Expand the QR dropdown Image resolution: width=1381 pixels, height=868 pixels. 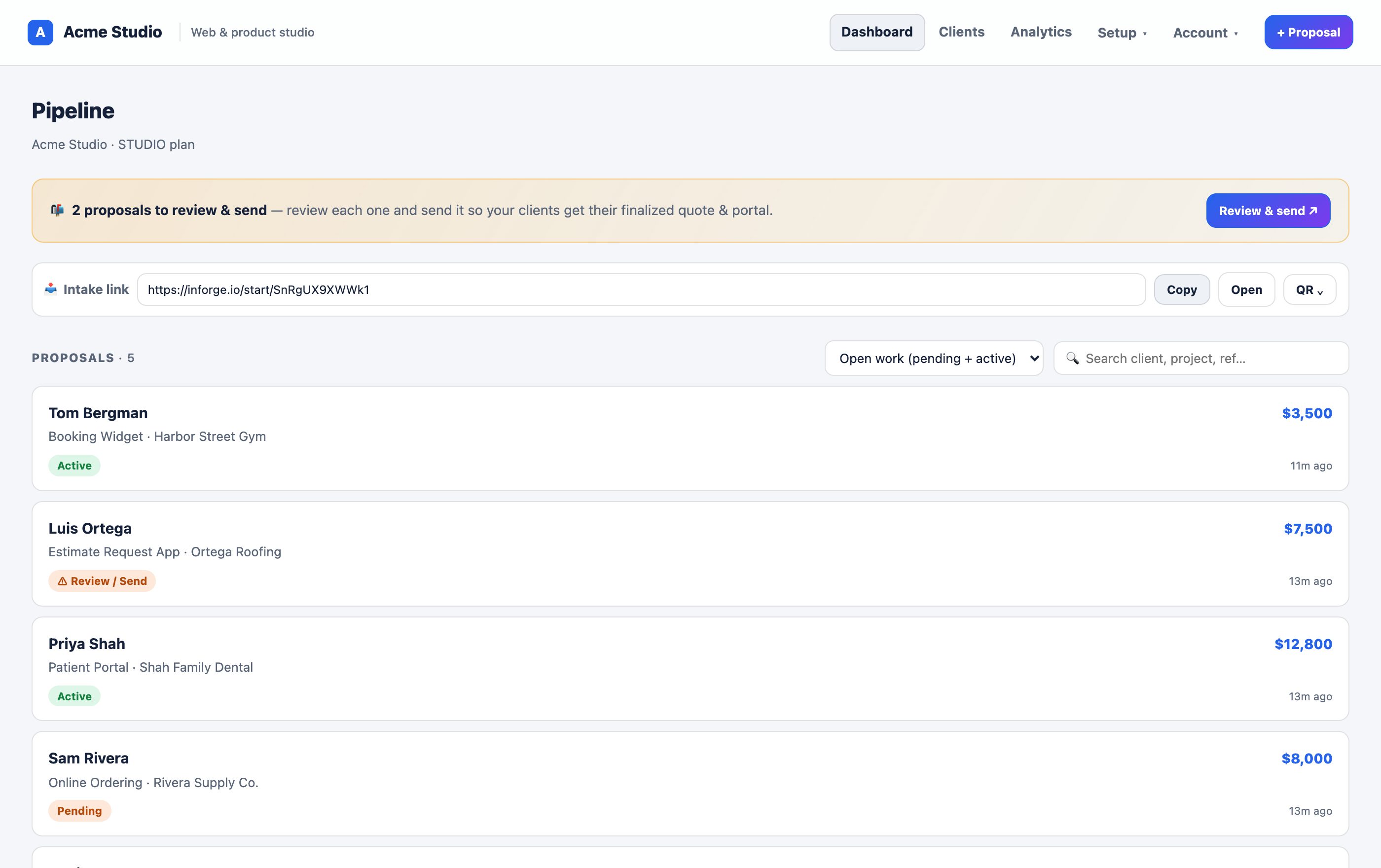pos(1309,290)
